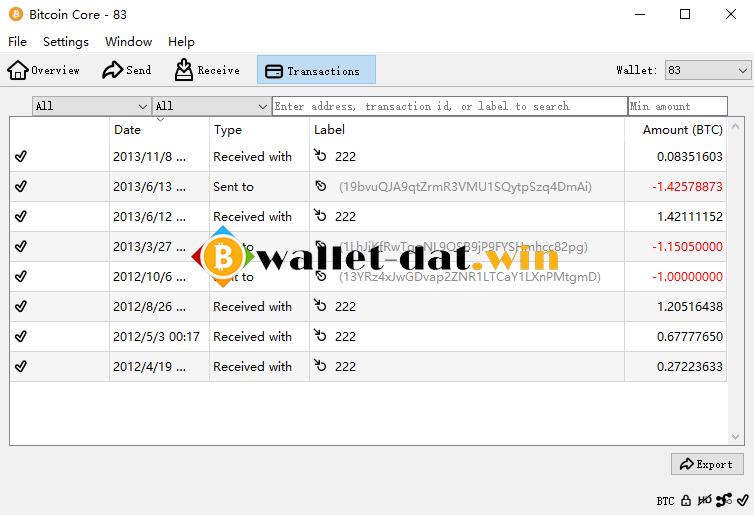The width and height of the screenshot is (754, 515).
Task: Expand the date filter dropdown set to All
Action: 91,106
